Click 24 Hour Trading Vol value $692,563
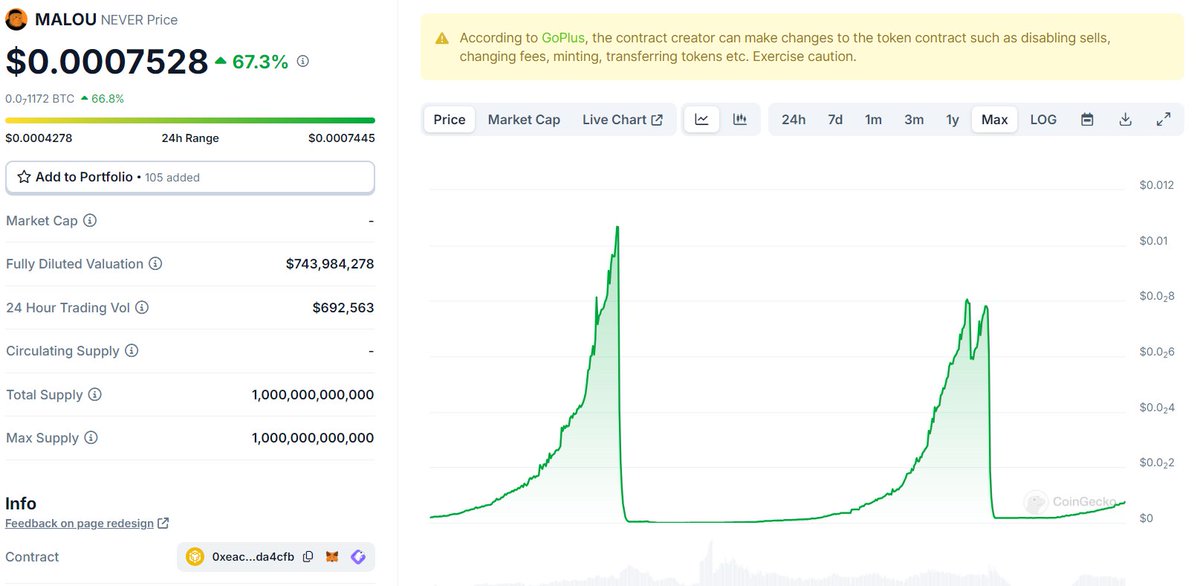 click(343, 307)
